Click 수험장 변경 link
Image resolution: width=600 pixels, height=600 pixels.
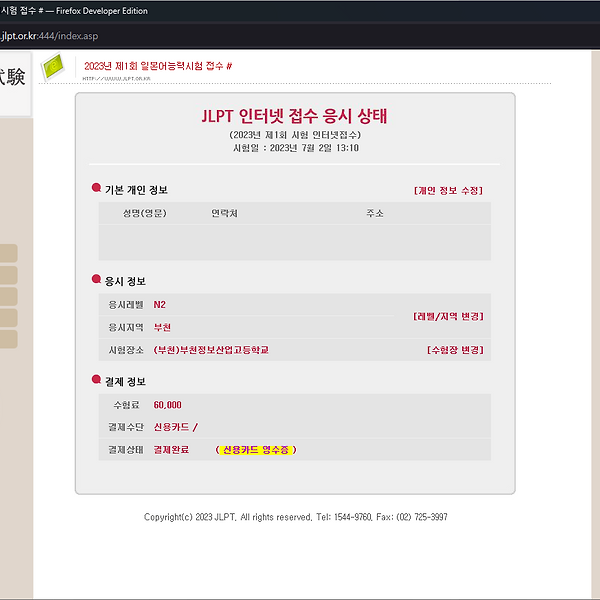coord(455,350)
